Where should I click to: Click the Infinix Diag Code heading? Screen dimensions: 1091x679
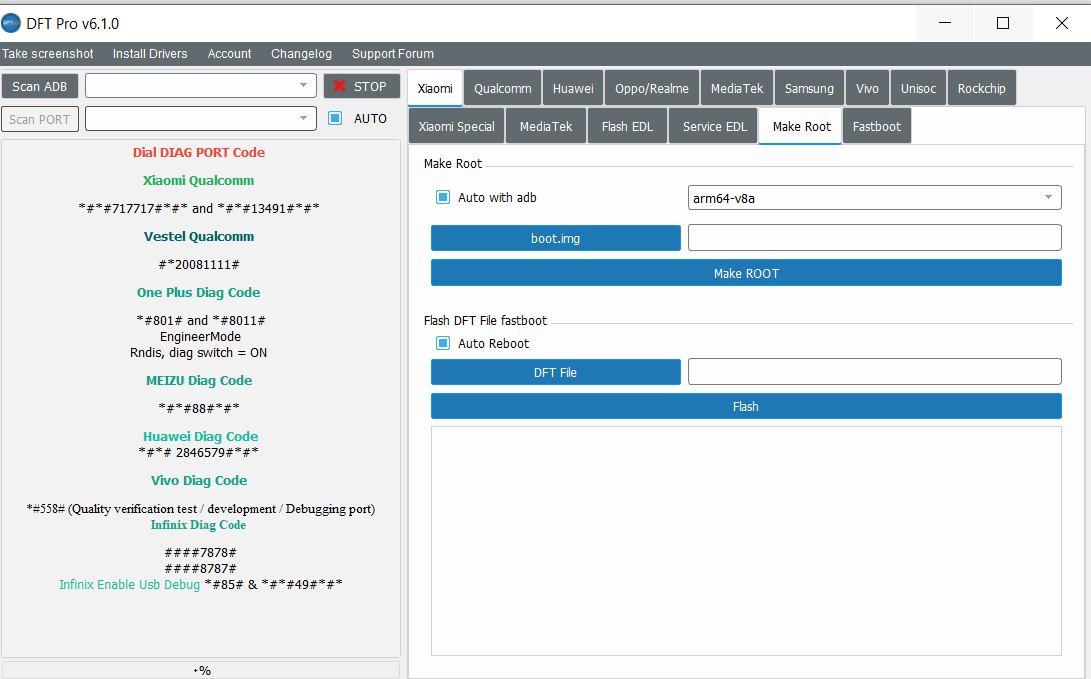(198, 525)
